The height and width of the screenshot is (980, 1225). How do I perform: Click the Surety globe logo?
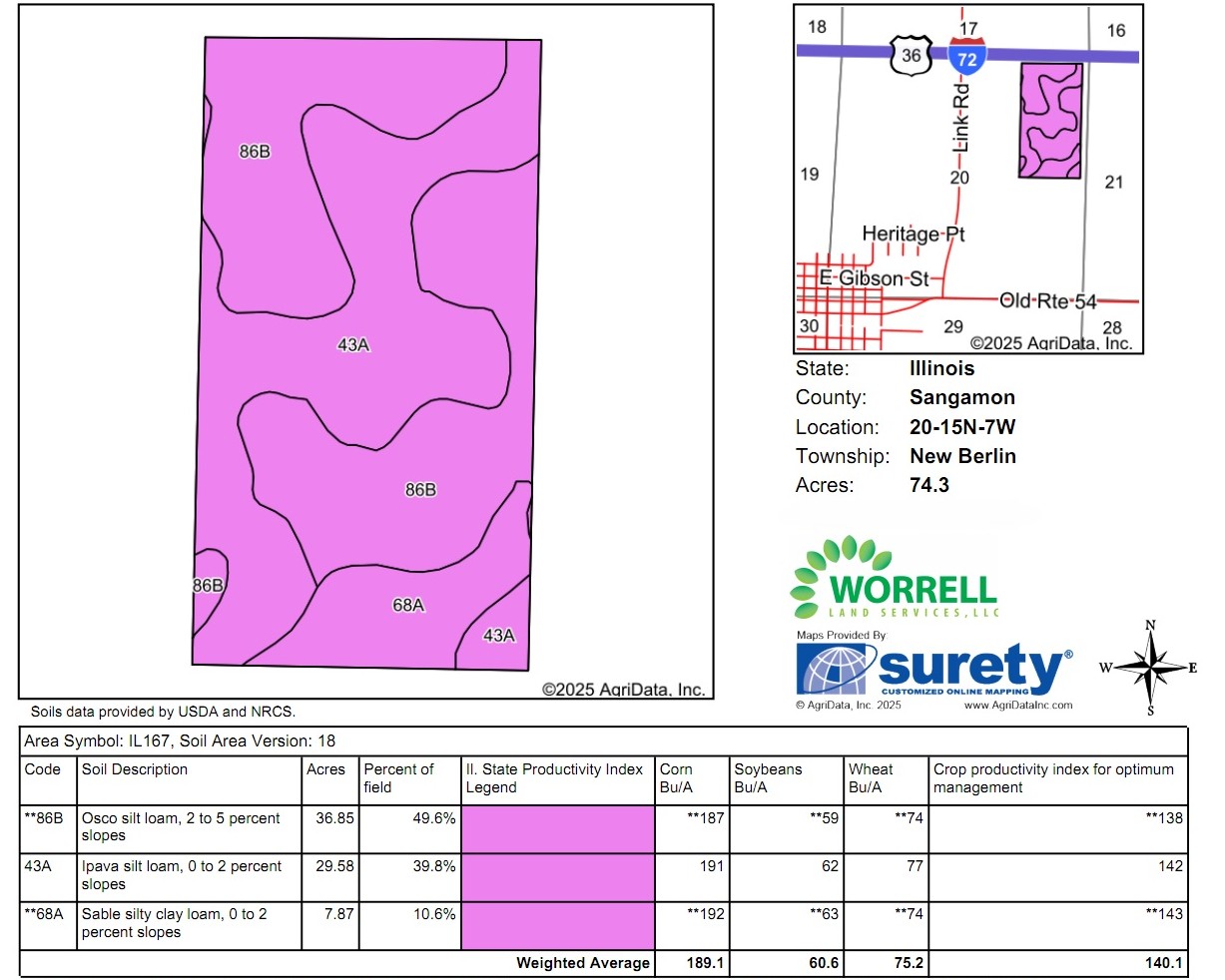837,669
